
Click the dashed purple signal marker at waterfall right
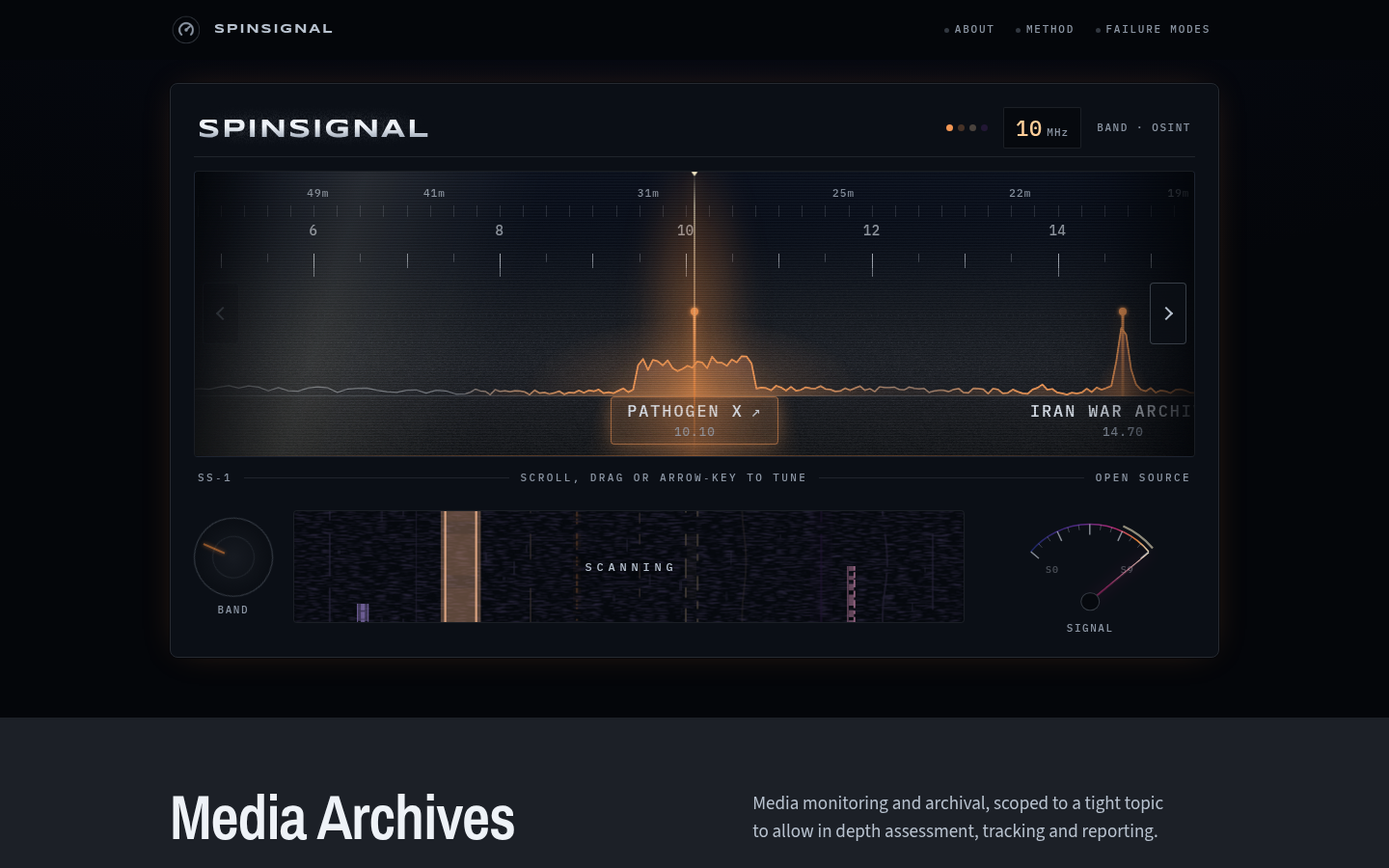click(x=851, y=594)
